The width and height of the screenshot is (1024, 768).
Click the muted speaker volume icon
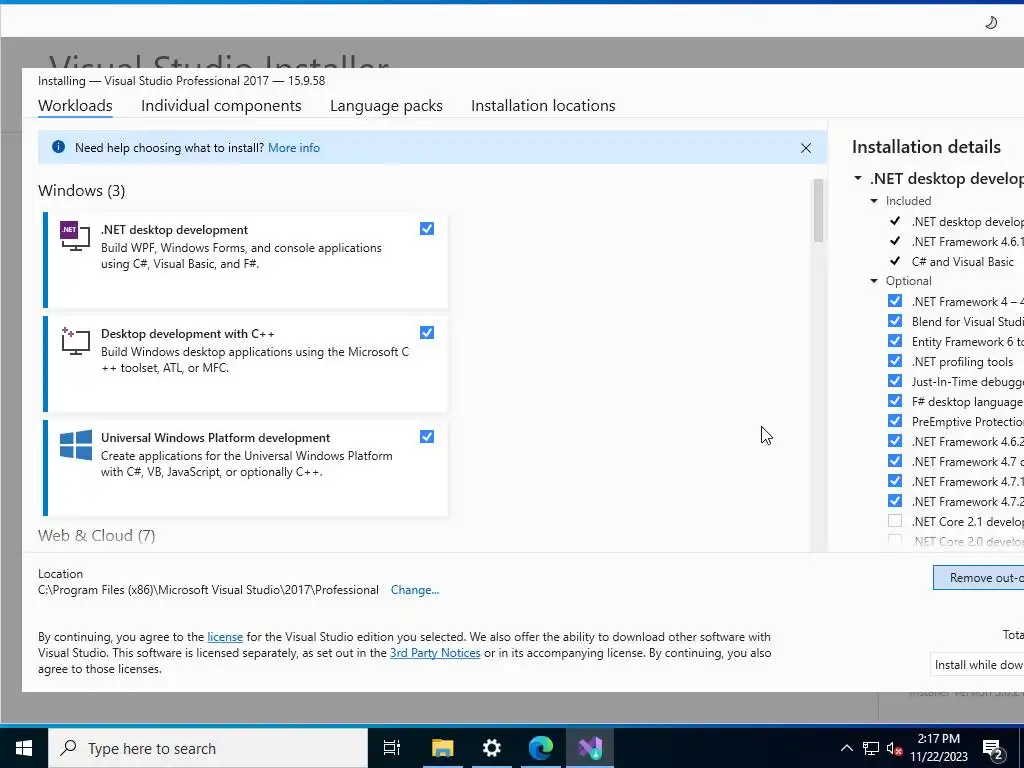pos(895,748)
